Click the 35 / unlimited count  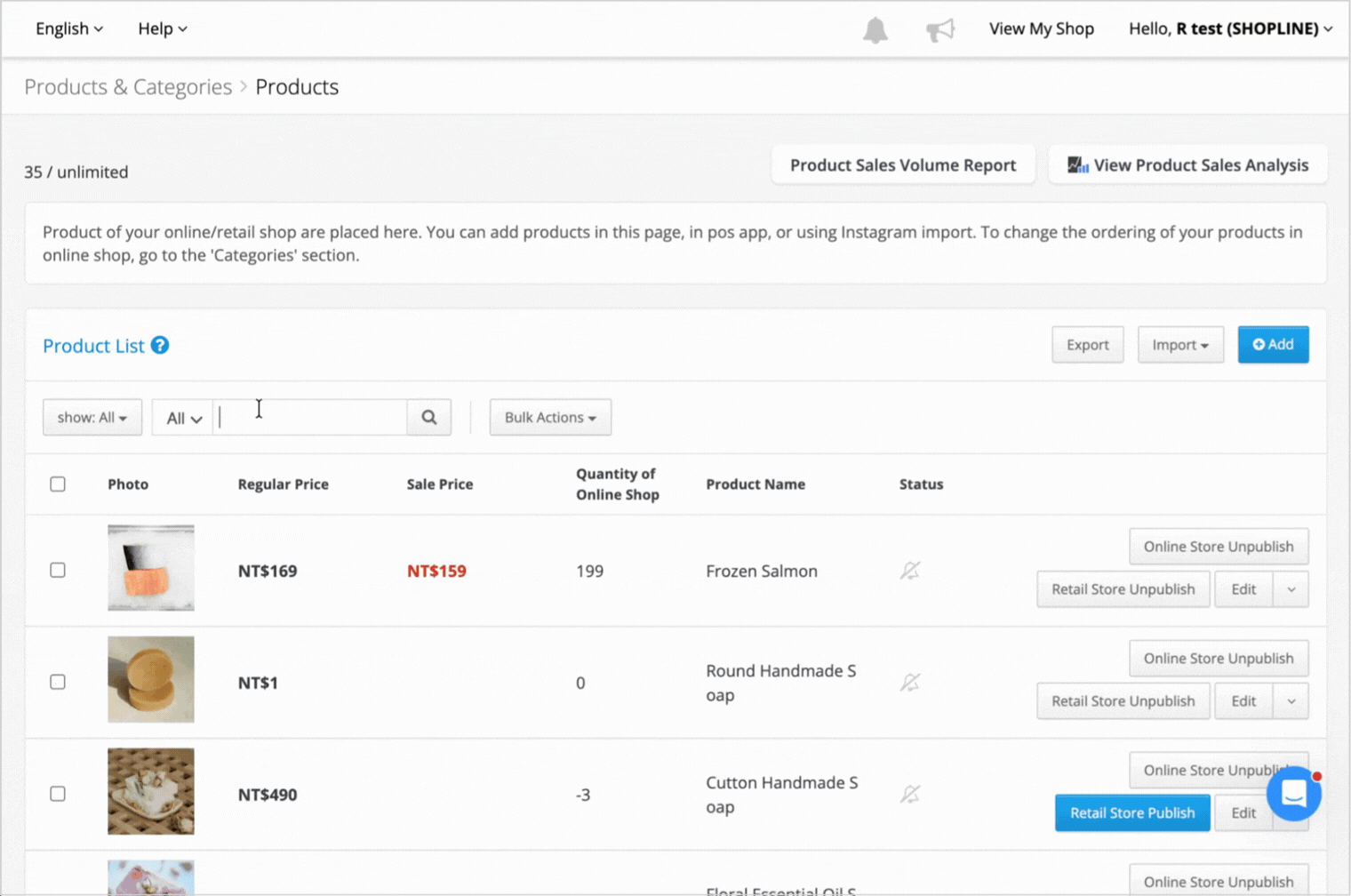coord(76,172)
